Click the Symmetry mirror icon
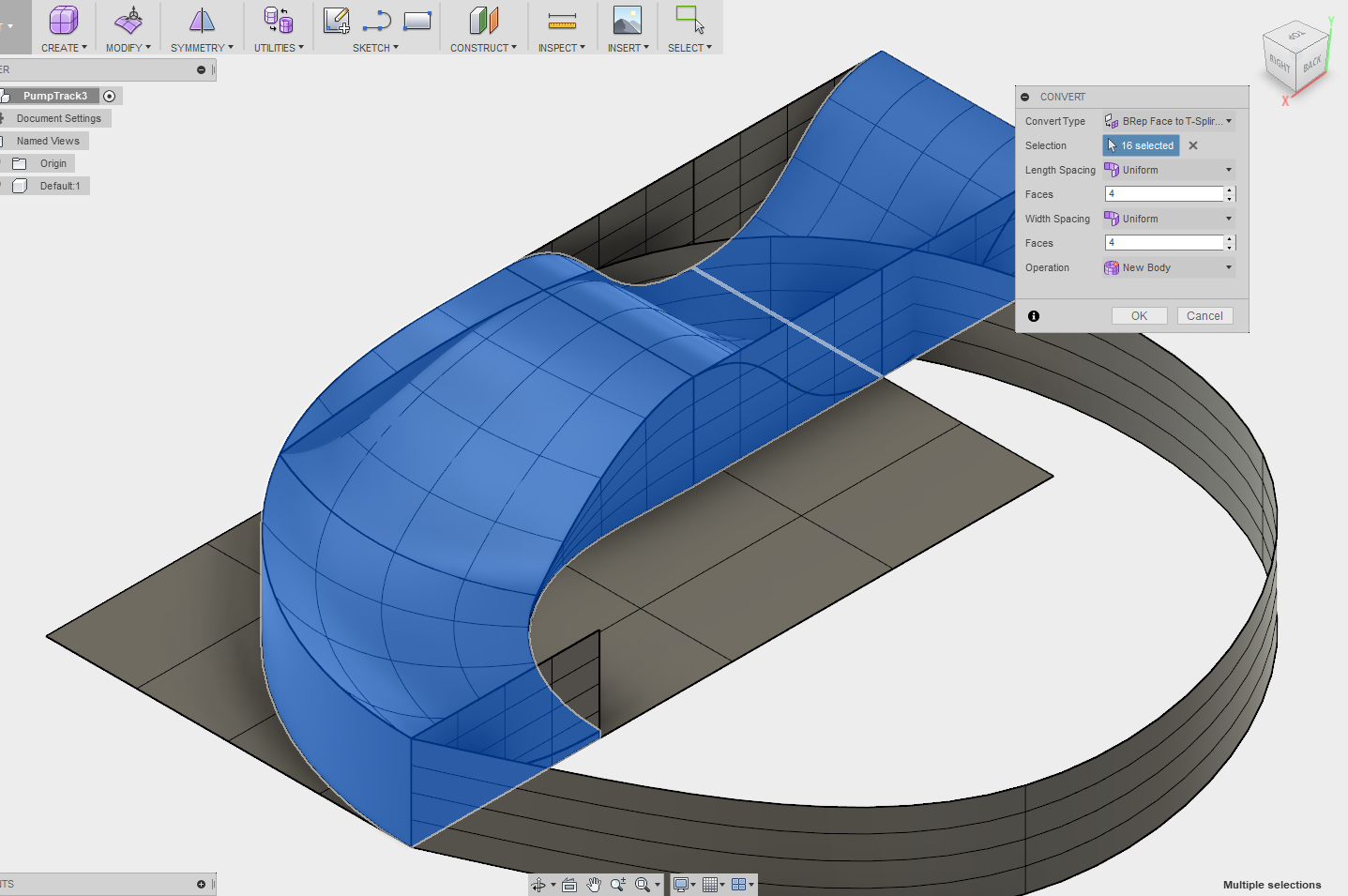The height and width of the screenshot is (896, 1348). click(202, 21)
